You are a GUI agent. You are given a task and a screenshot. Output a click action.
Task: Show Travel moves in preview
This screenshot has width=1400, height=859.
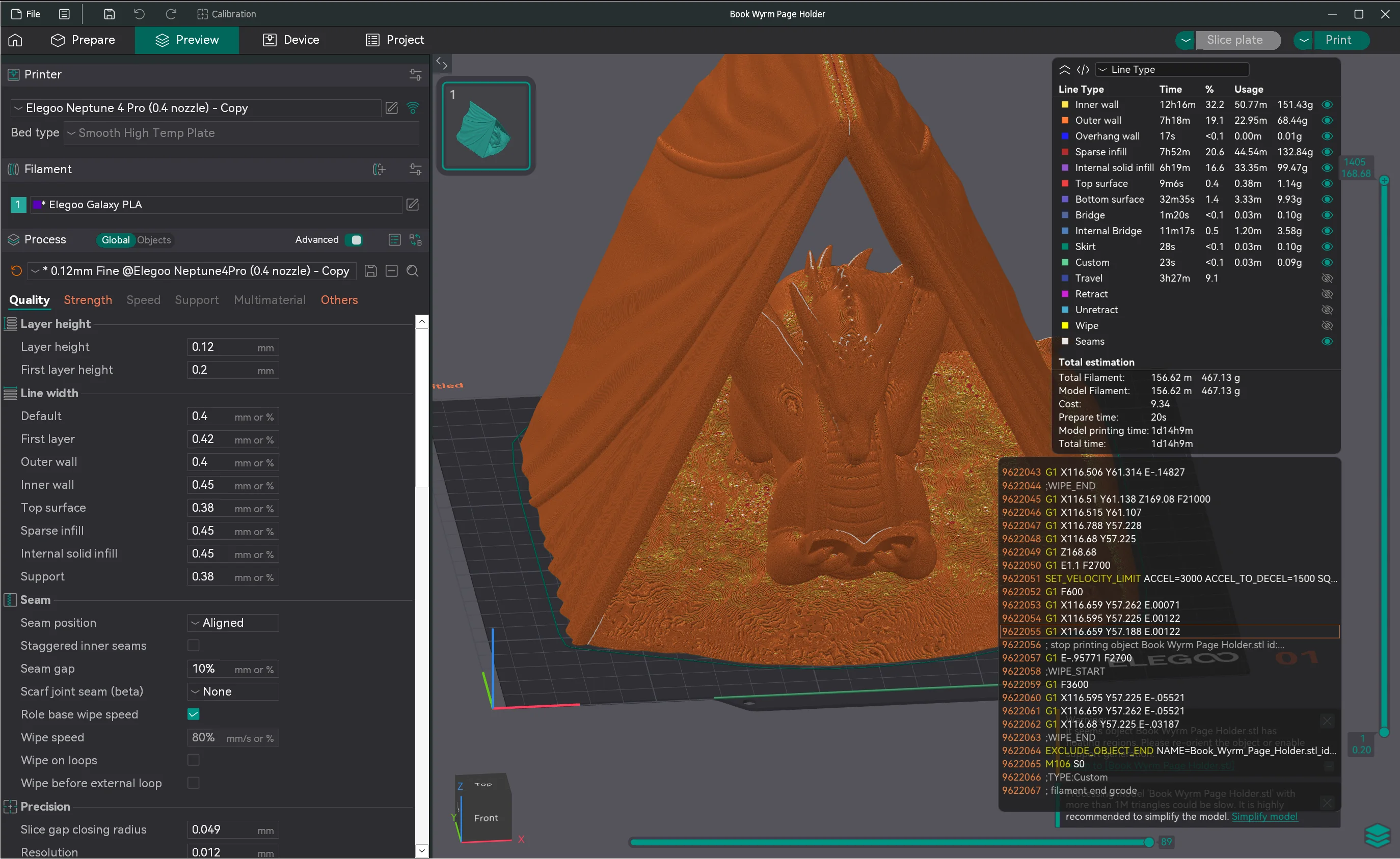pyautogui.click(x=1327, y=279)
